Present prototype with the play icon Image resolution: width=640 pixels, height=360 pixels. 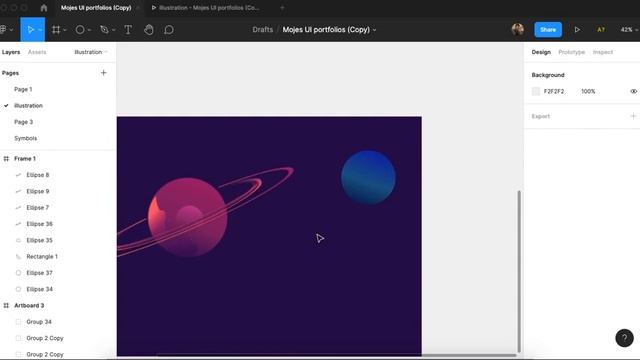[577, 29]
